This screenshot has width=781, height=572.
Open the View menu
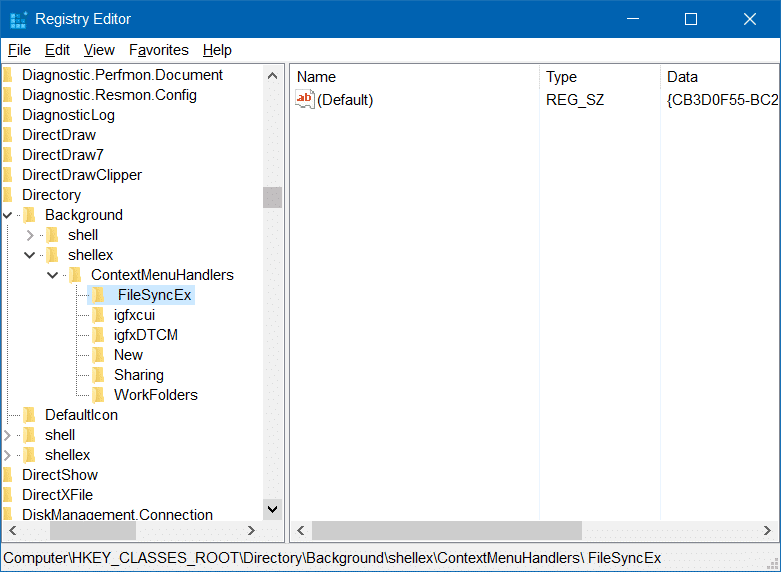[x=99, y=50]
